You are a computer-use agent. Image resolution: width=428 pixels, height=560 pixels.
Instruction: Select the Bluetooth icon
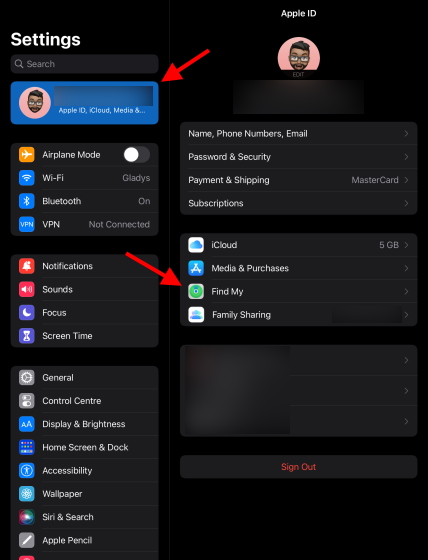point(27,201)
